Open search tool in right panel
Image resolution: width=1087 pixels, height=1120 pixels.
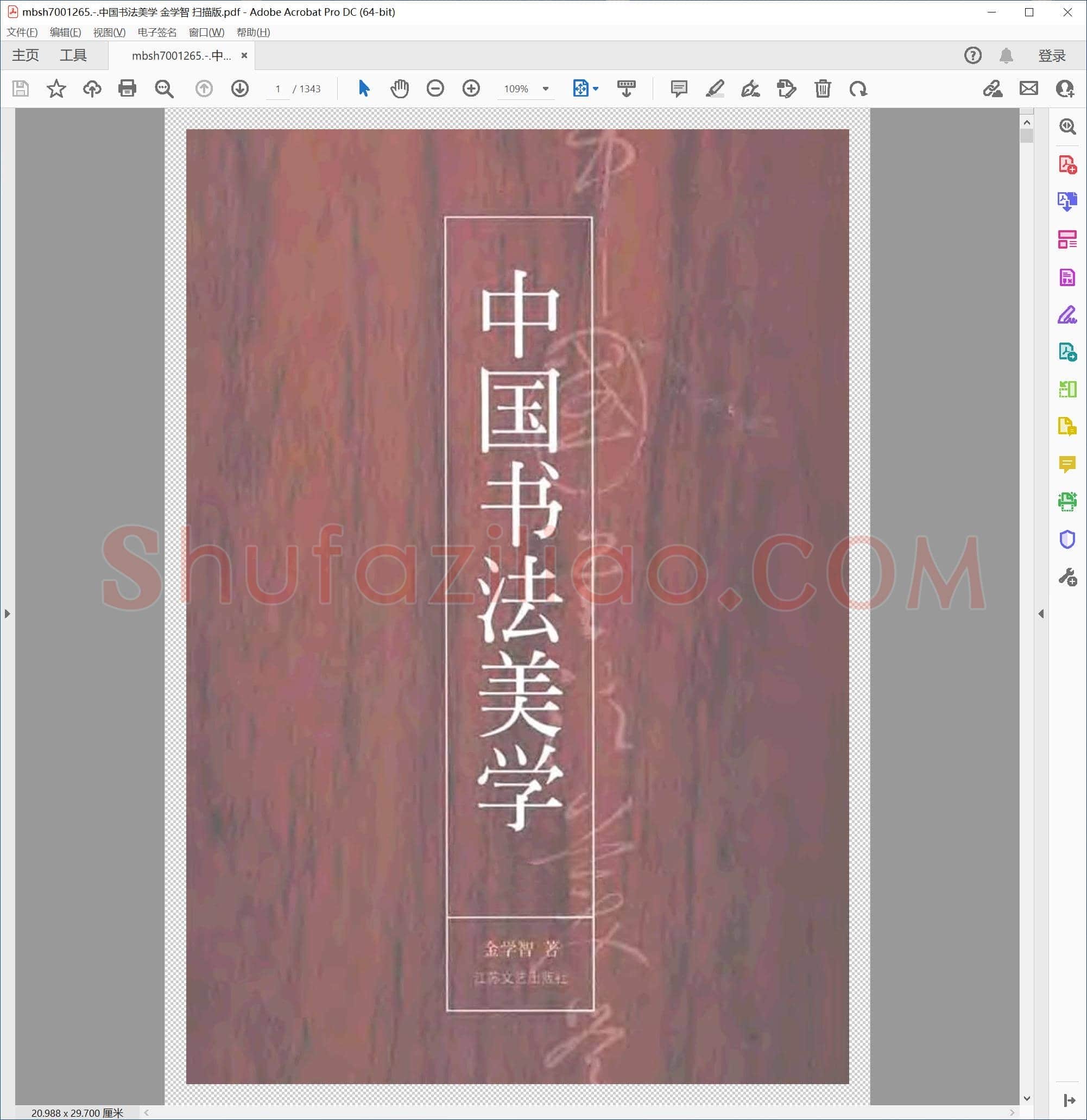click(1067, 126)
